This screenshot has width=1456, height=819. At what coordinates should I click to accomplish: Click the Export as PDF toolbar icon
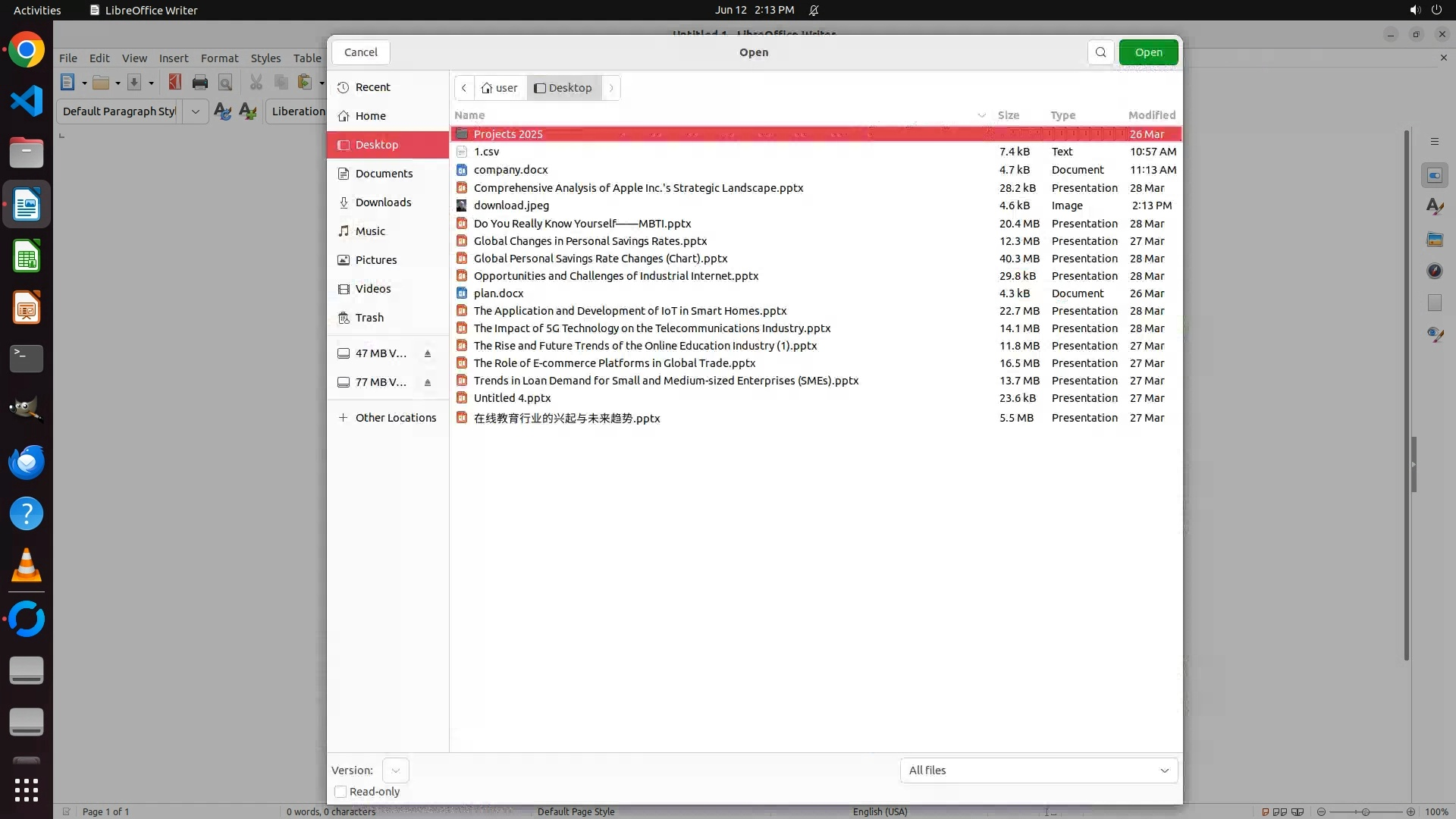pos(174,83)
